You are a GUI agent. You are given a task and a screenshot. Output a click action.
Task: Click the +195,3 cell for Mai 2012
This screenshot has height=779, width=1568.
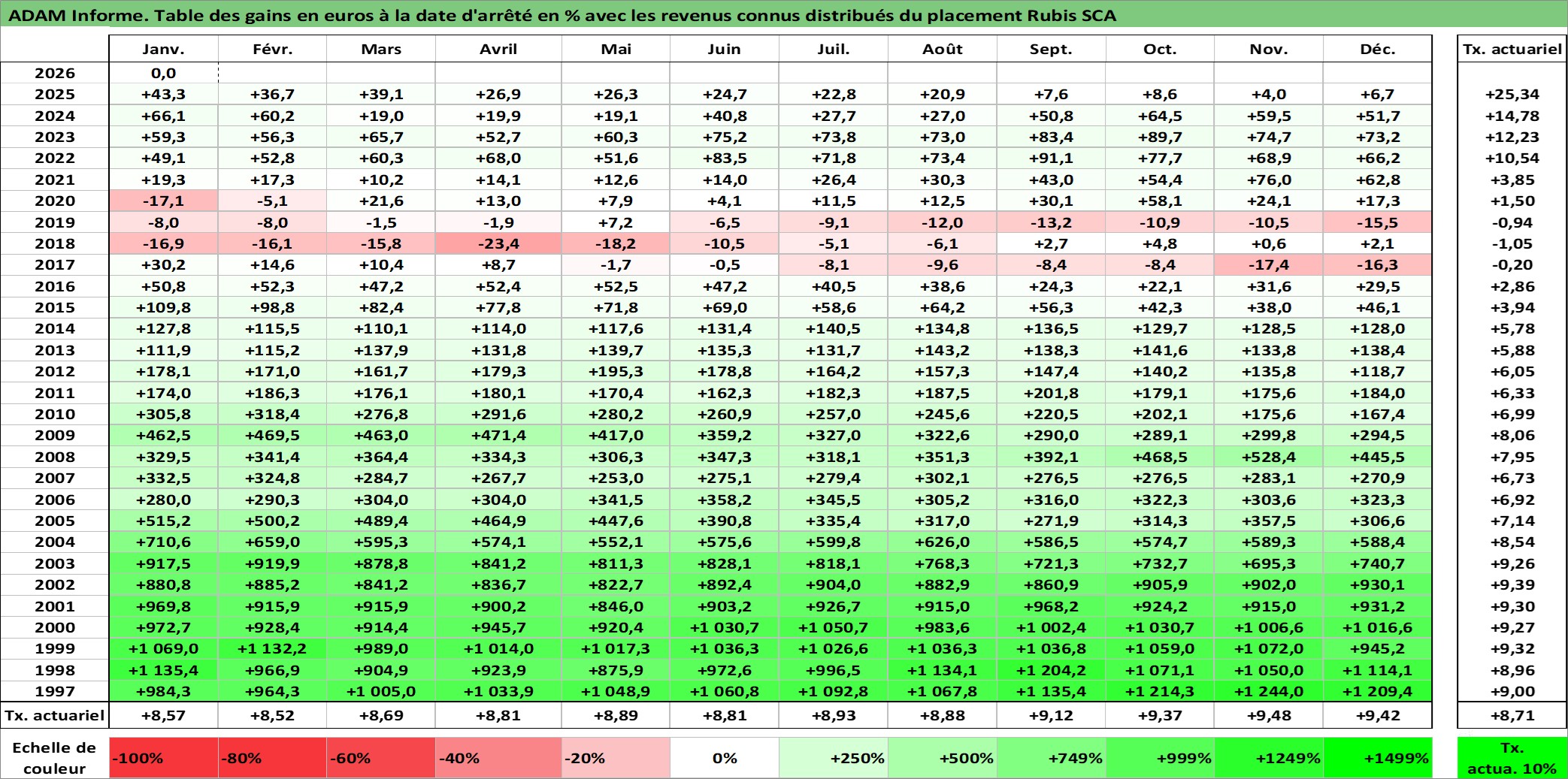[x=616, y=371]
